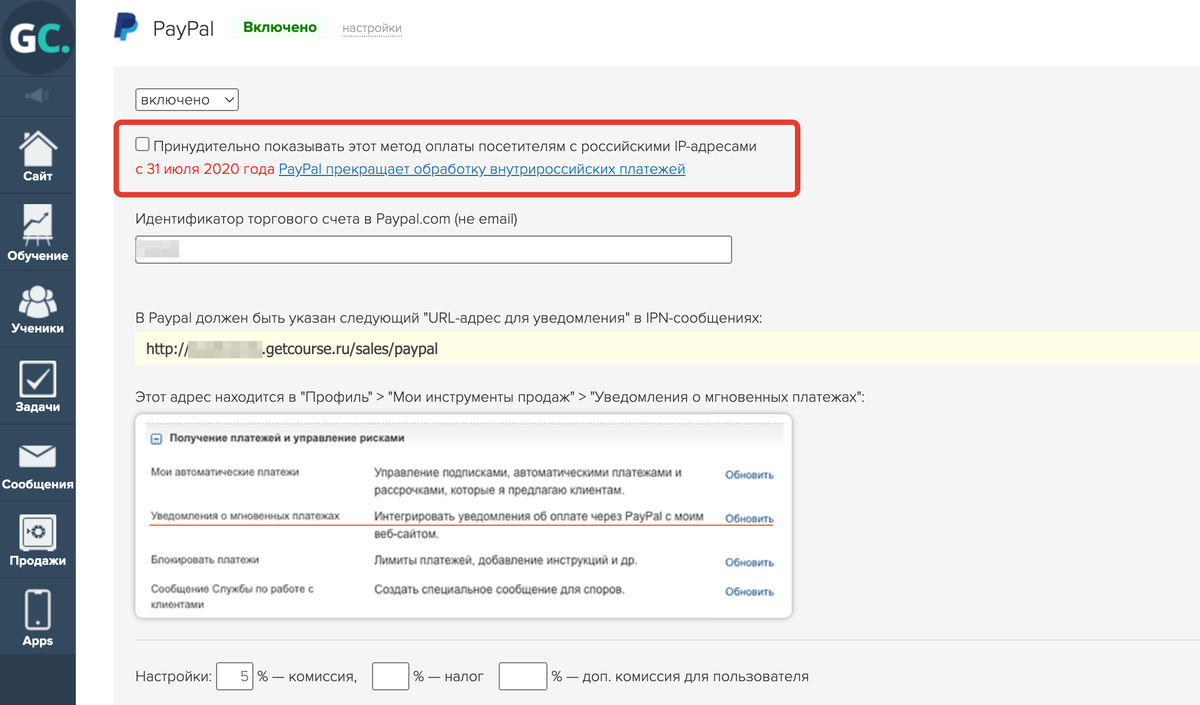1200x705 pixels.
Task: Click the red 'с 31 июля 2020 года' text
Action: click(x=205, y=169)
